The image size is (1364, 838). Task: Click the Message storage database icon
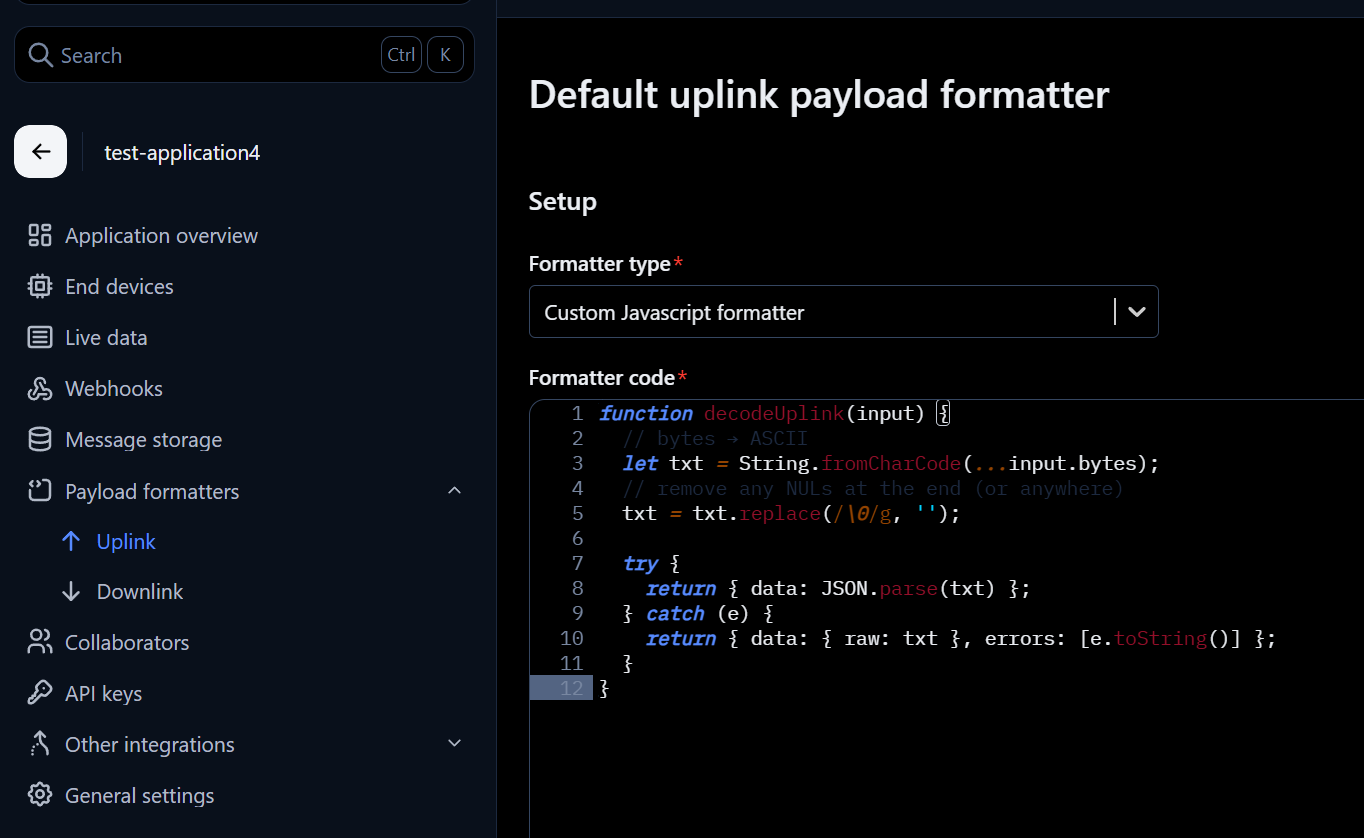tap(40, 440)
